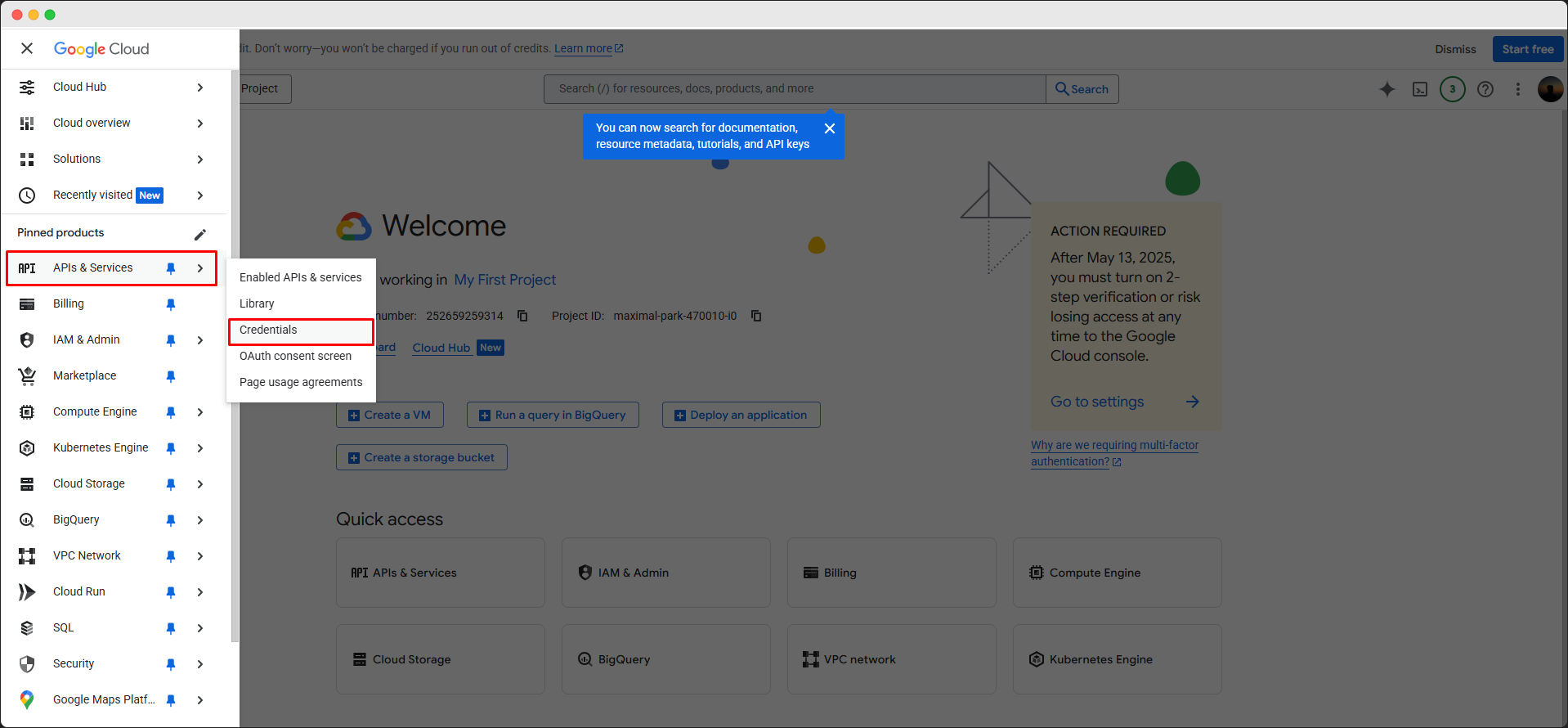Screen dimensions: 1568x728
Task: Open My First Project link
Action: 505,280
